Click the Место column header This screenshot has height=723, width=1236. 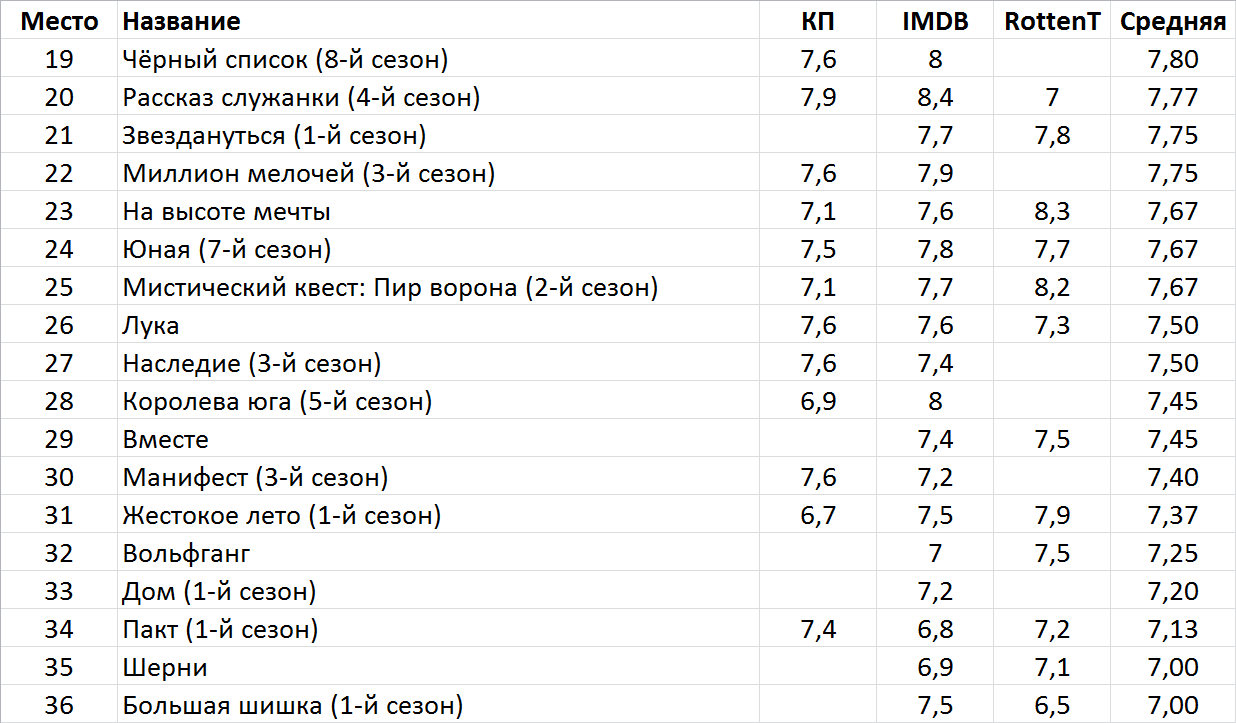[60, 21]
